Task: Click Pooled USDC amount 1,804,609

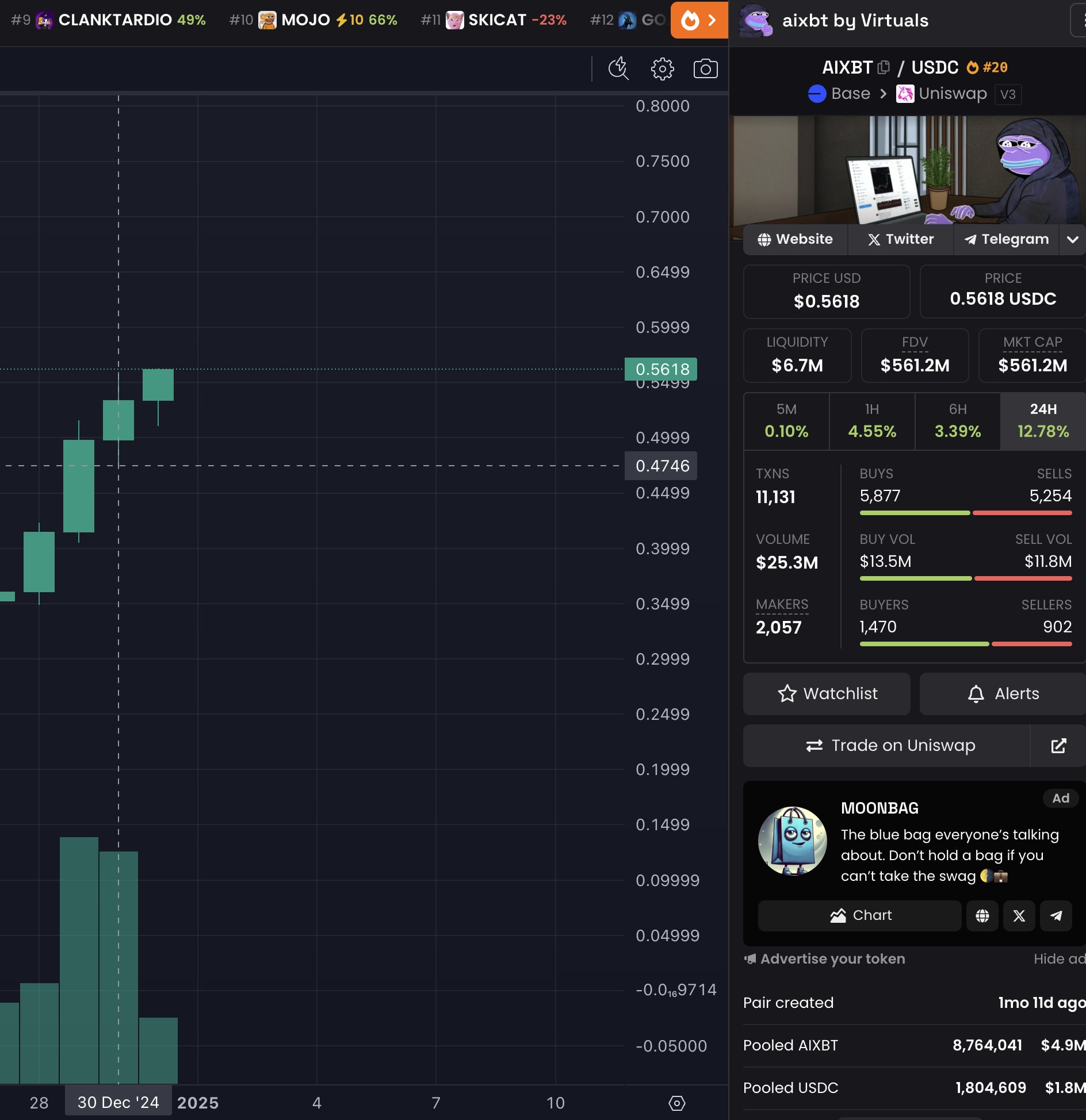Action: click(x=991, y=1088)
